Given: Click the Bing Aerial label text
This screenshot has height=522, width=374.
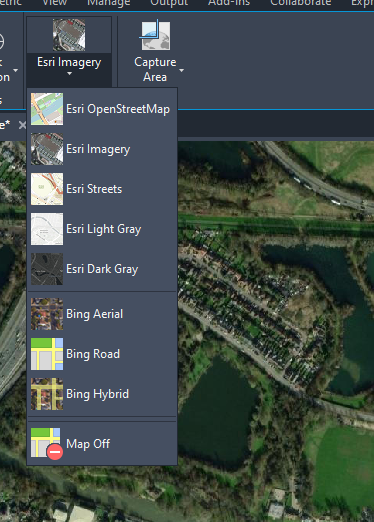Looking at the screenshot, I should point(95,314).
